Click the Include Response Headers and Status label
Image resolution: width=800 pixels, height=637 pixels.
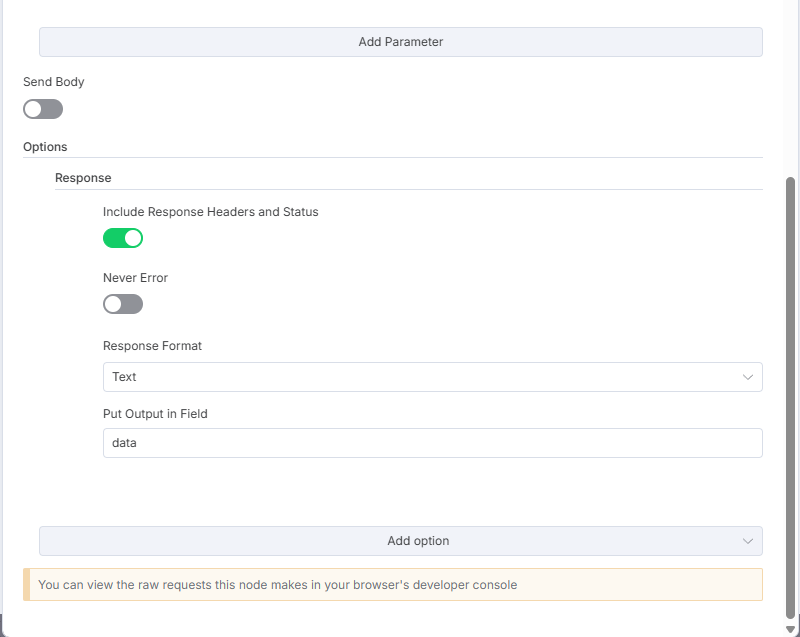211,212
